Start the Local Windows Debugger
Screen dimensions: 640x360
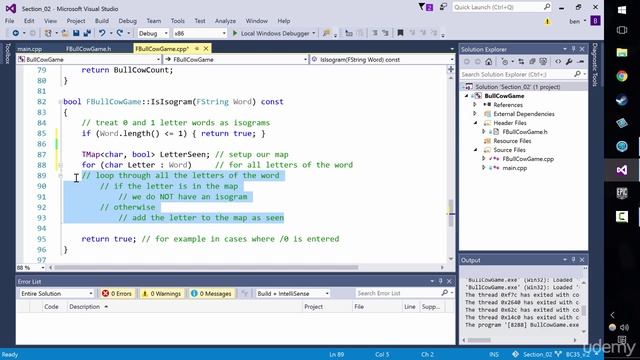(271, 33)
